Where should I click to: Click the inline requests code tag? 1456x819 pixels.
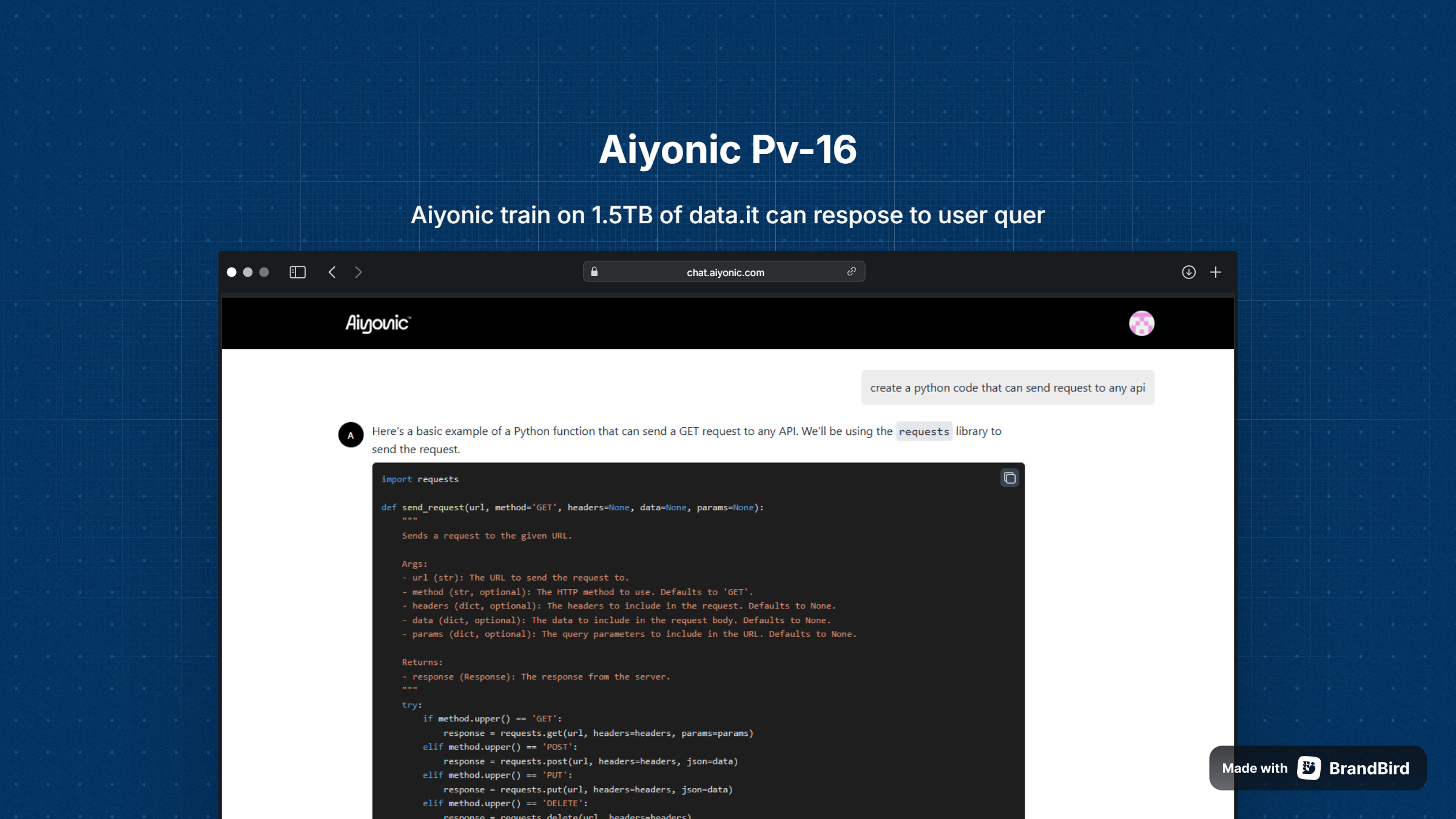[923, 432]
